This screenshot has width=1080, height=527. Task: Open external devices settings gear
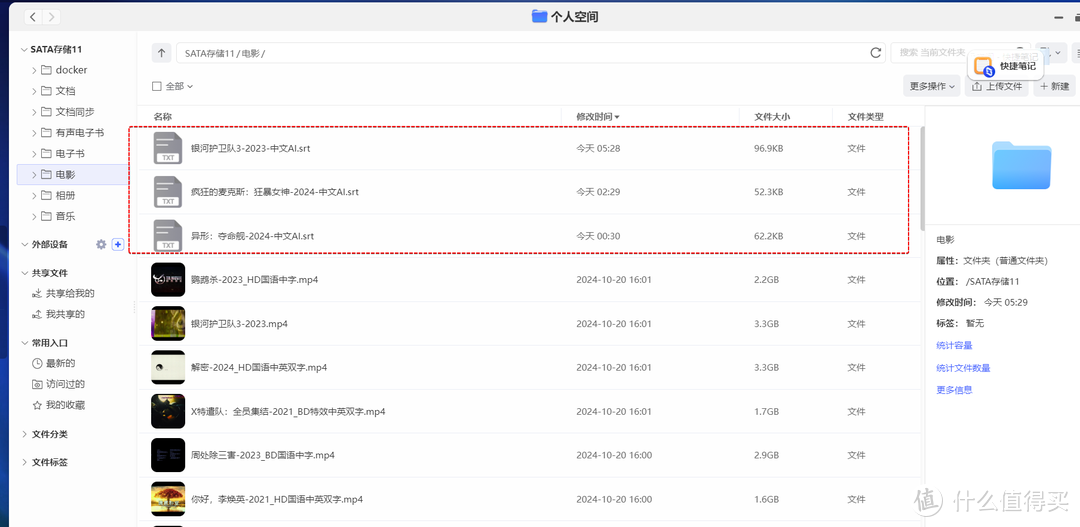pos(100,244)
